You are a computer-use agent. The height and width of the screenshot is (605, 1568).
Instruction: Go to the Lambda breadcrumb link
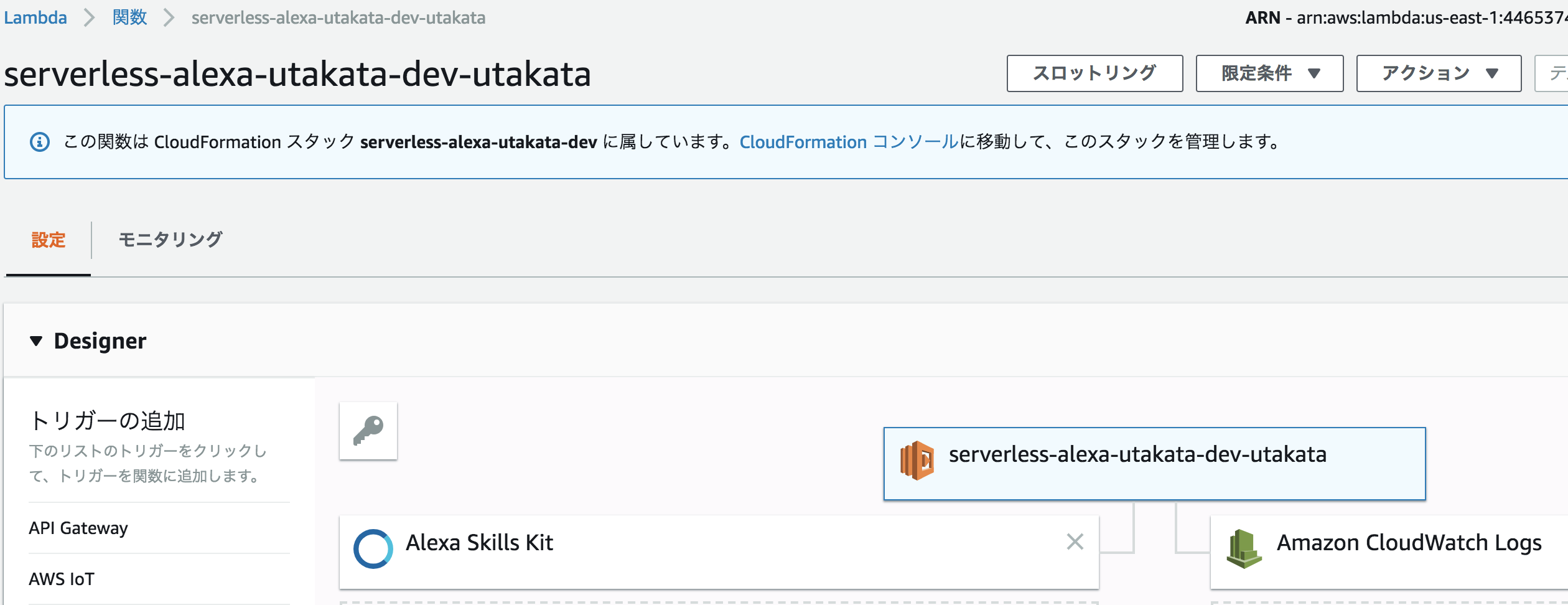[x=35, y=17]
